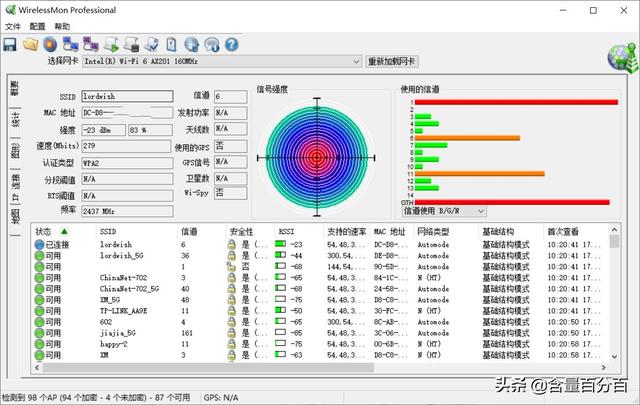Image resolution: width=640 pixels, height=405 pixels.
Task: Click the signal bar icon in TP-LINK_AA9E row
Action: (280, 310)
